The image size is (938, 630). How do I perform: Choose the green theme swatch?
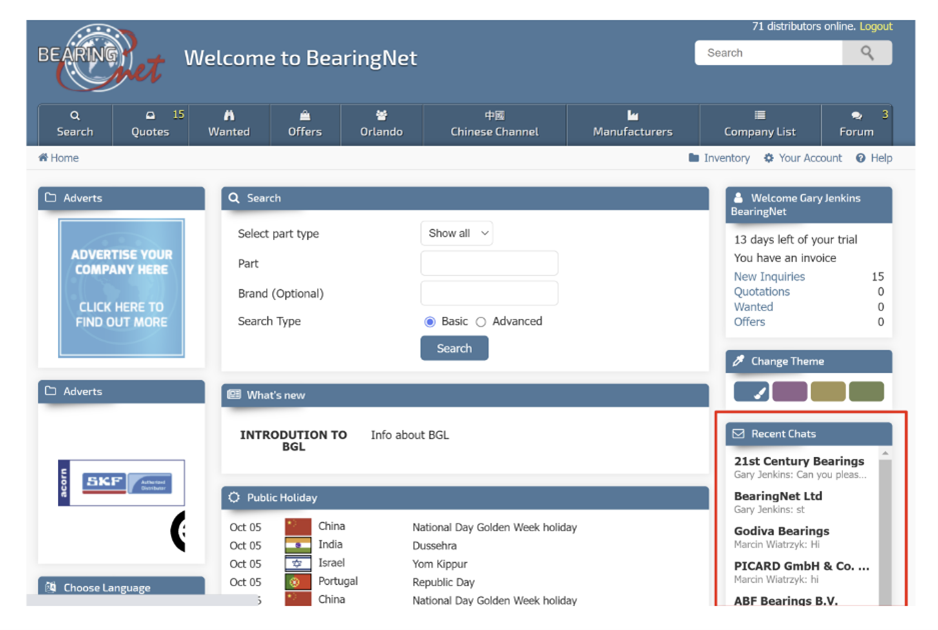tap(866, 391)
